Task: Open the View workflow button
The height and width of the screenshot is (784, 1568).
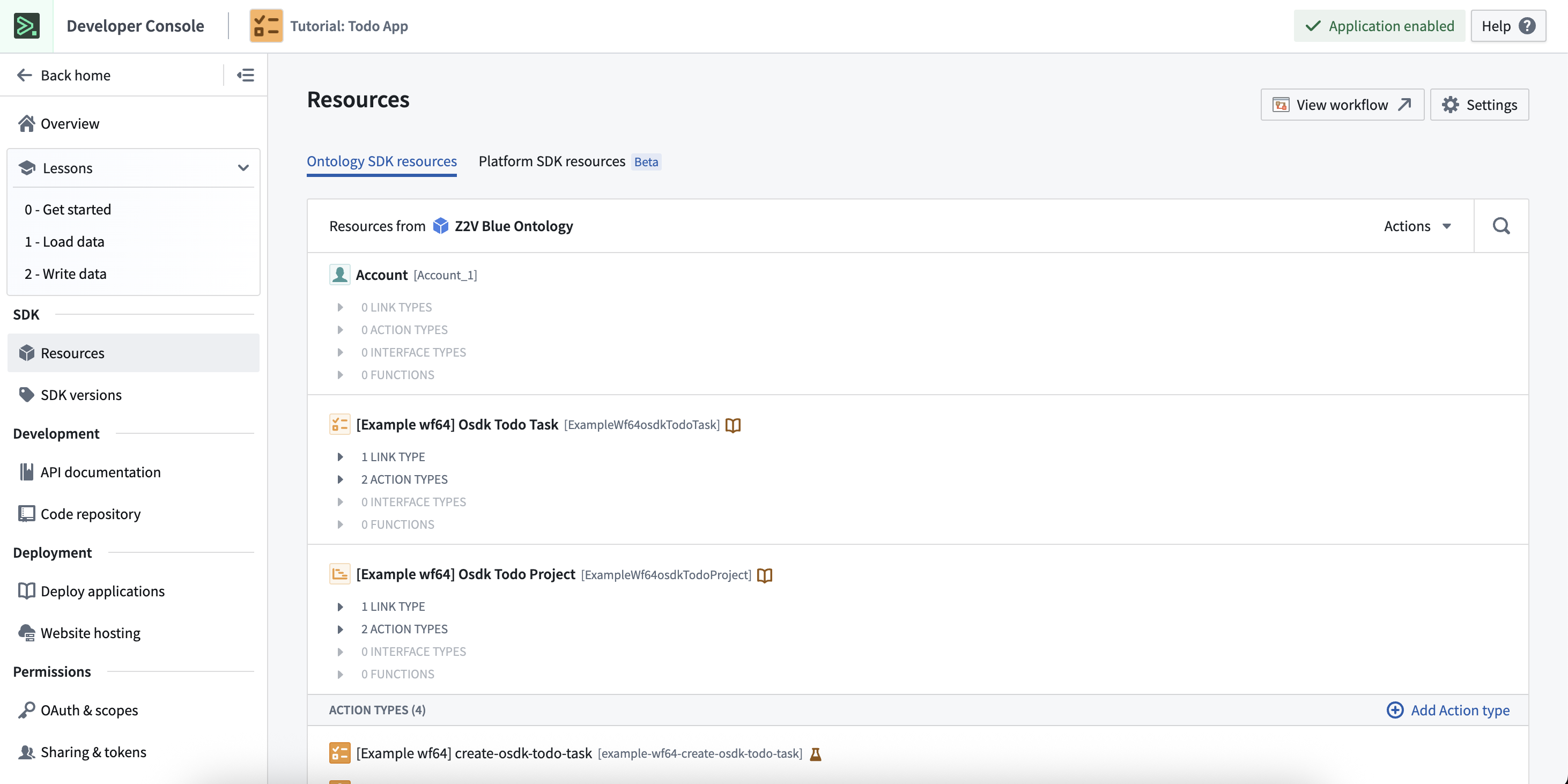Action: [x=1342, y=104]
